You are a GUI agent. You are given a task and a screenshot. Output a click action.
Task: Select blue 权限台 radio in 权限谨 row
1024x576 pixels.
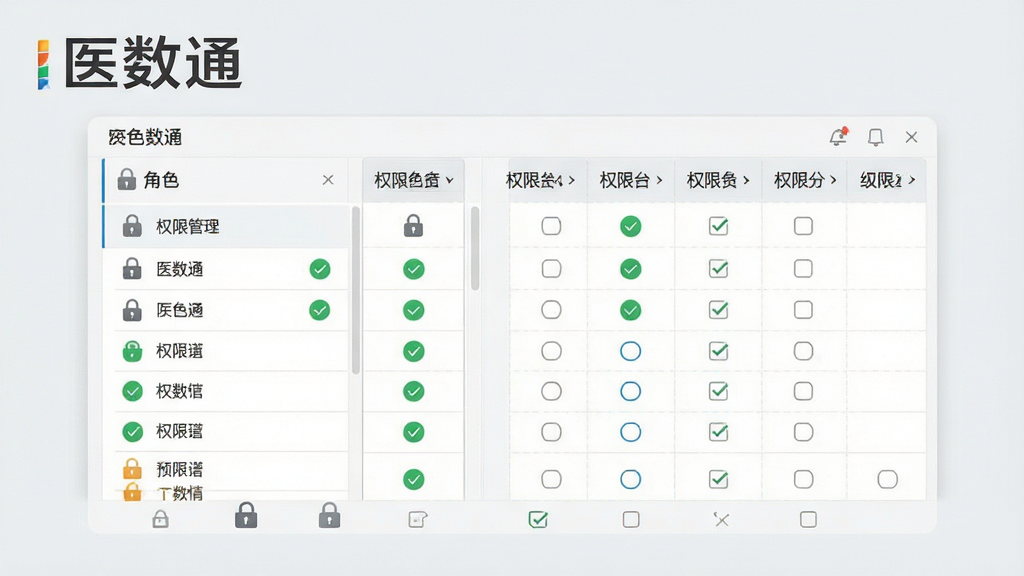(630, 351)
